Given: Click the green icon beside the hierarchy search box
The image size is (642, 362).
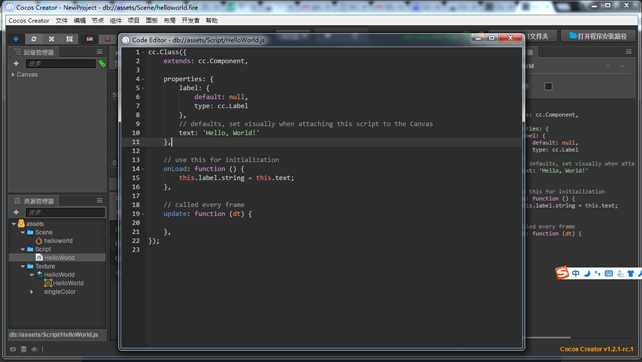Looking at the screenshot, I should coord(102,63).
